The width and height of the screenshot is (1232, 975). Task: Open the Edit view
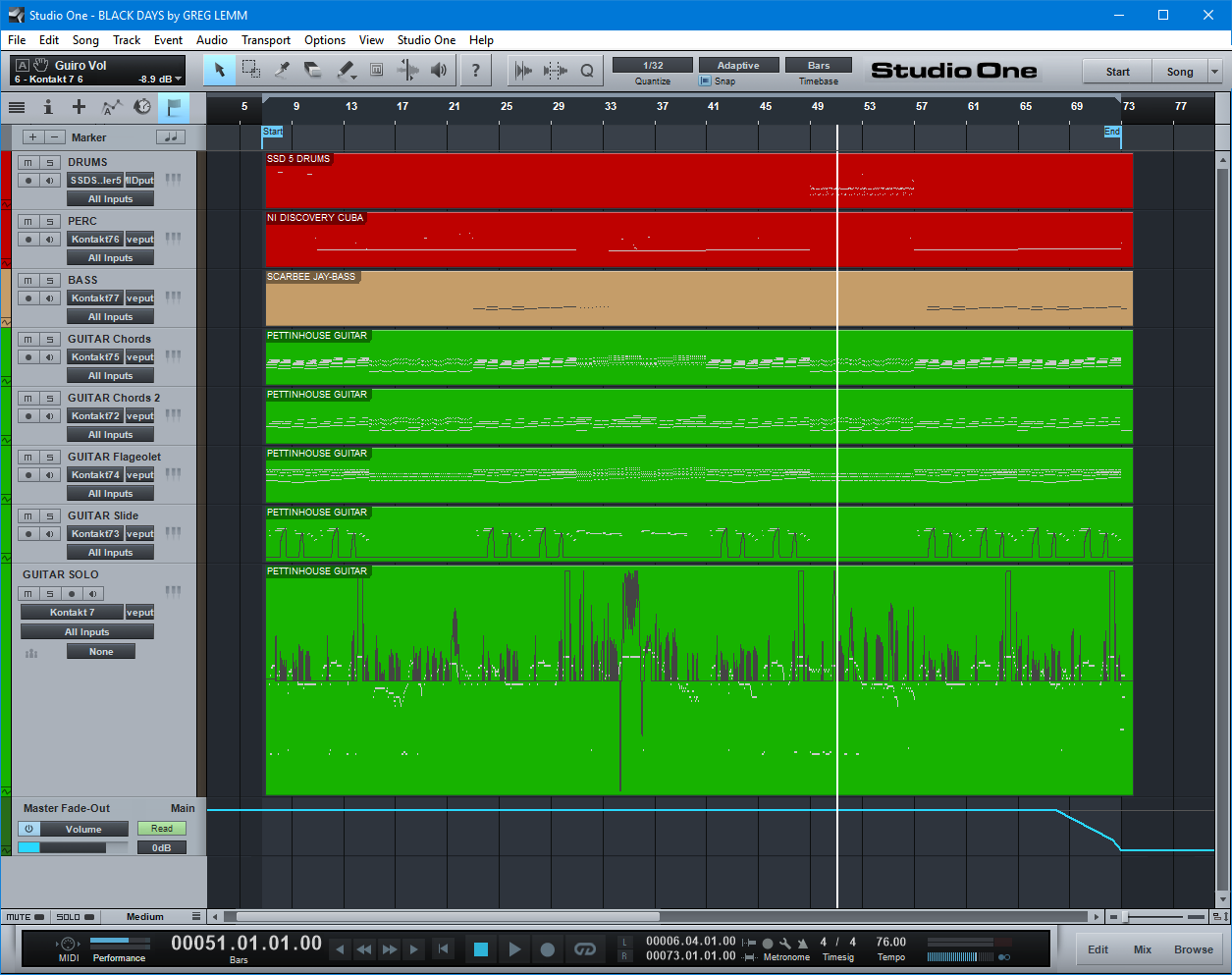pos(1098,949)
